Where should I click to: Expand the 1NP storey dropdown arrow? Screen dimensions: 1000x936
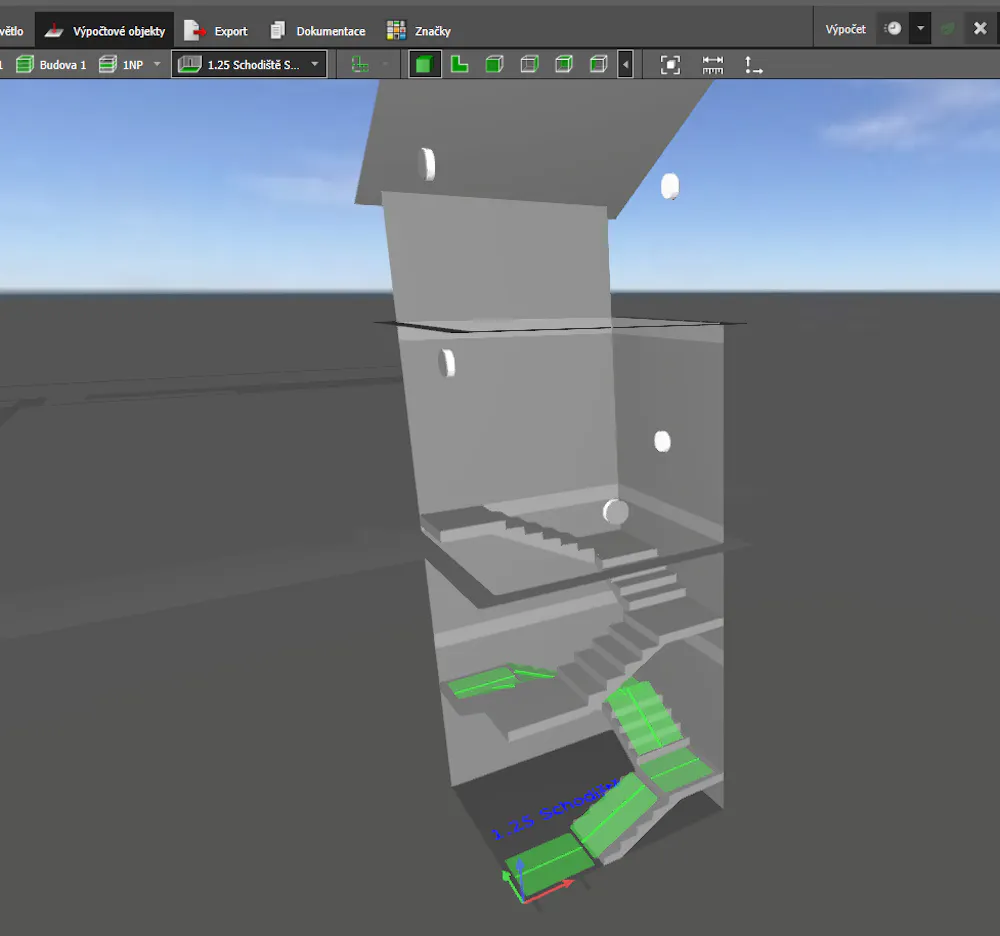coord(157,64)
